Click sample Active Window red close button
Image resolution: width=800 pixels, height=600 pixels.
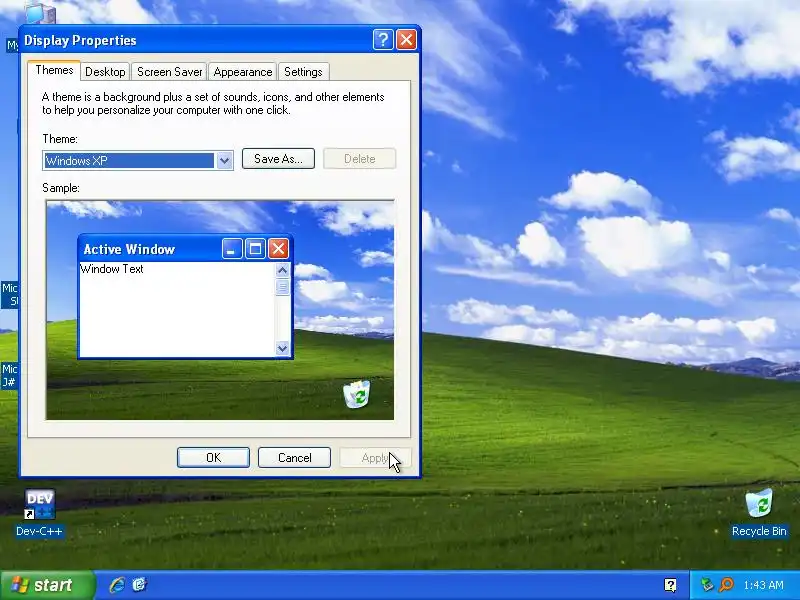278,249
